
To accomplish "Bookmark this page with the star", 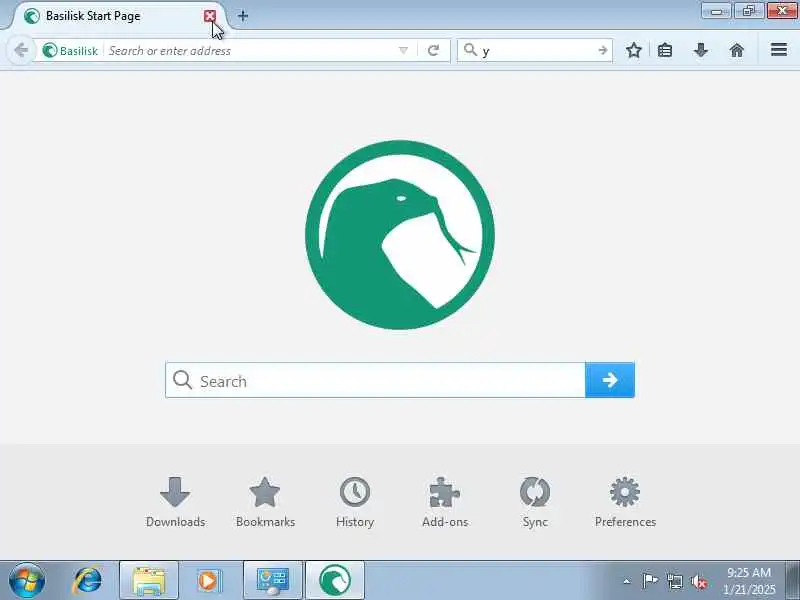I will (x=634, y=50).
